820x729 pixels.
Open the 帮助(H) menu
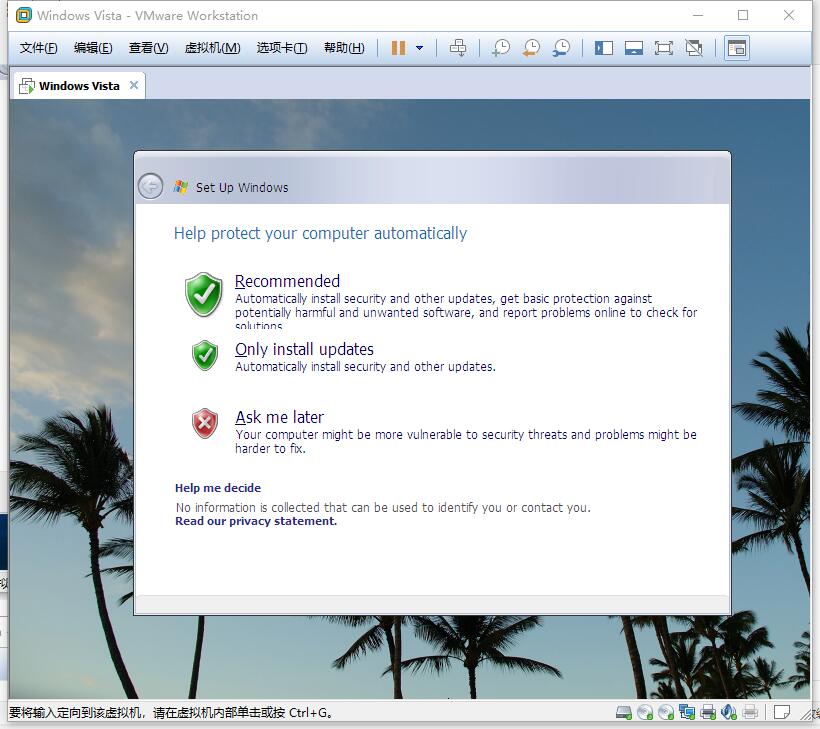(x=344, y=48)
